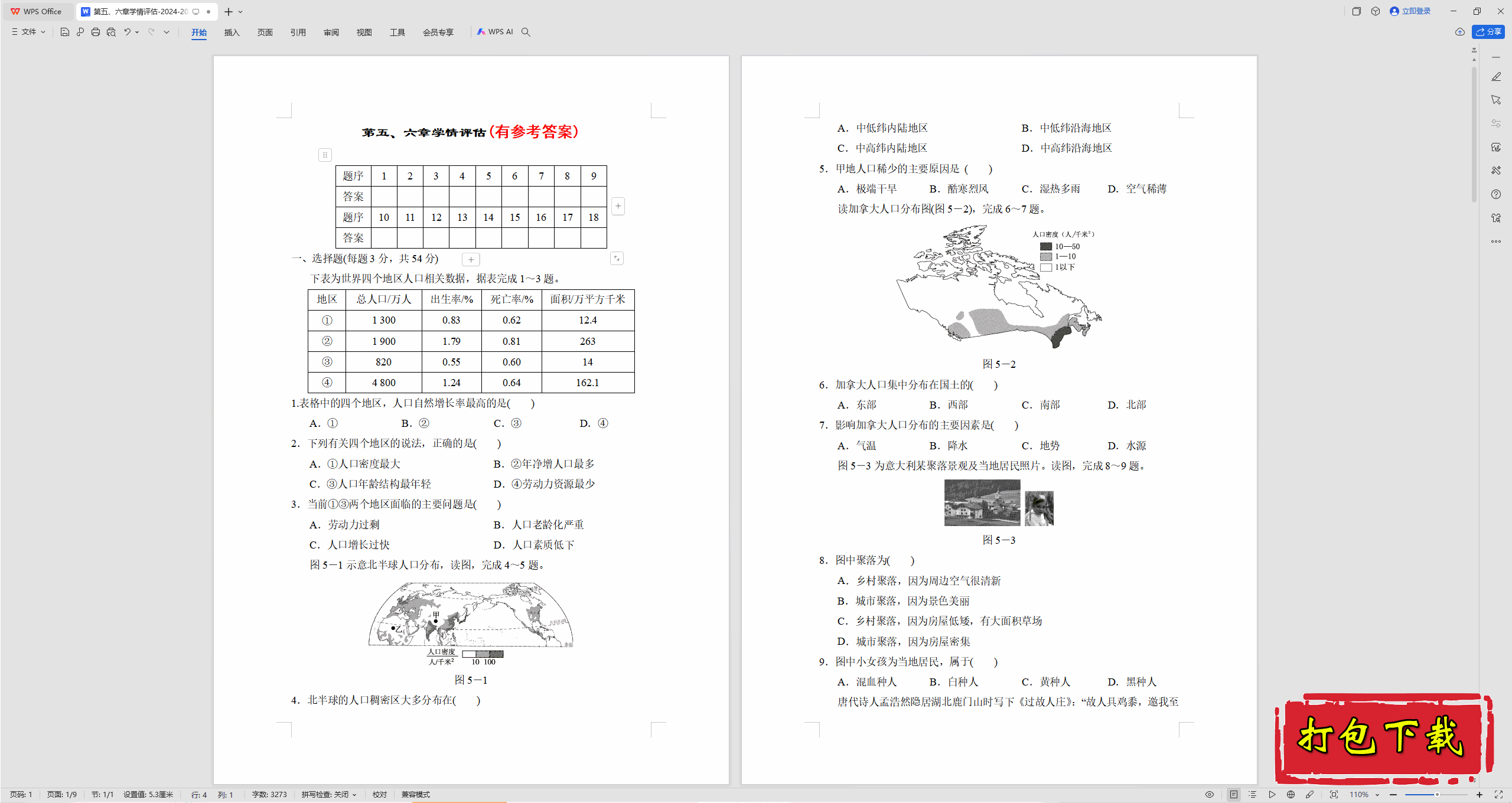Click the northern hemisphere population map 图5-1

471,625
